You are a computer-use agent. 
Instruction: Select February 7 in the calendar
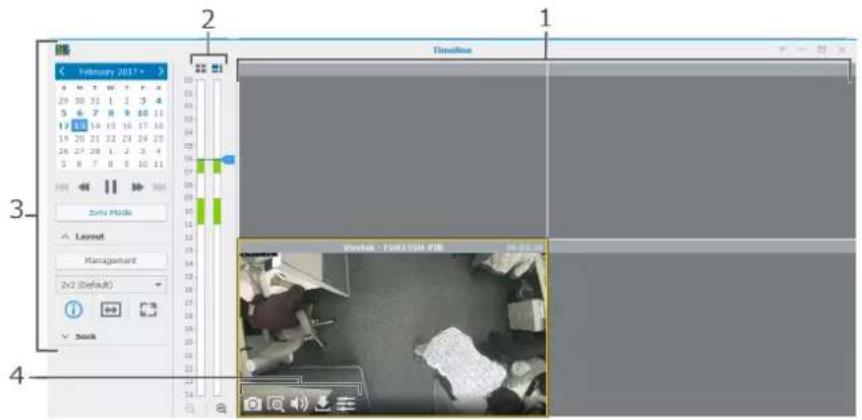95,113
